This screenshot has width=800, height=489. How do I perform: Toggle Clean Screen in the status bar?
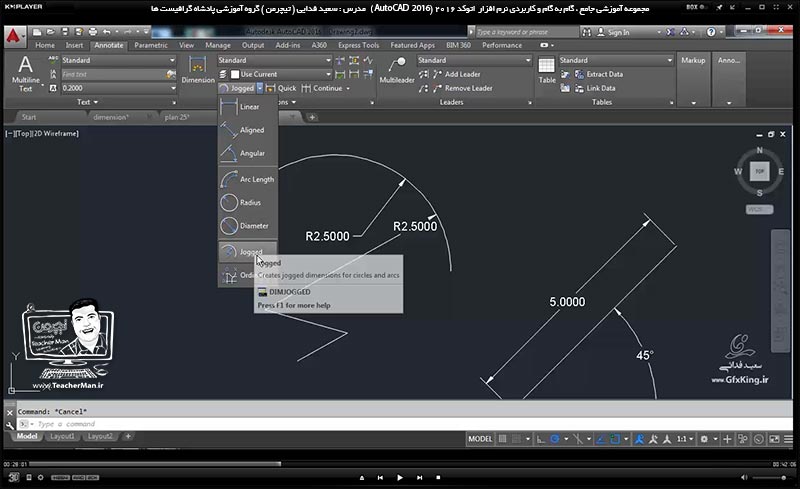[774, 439]
